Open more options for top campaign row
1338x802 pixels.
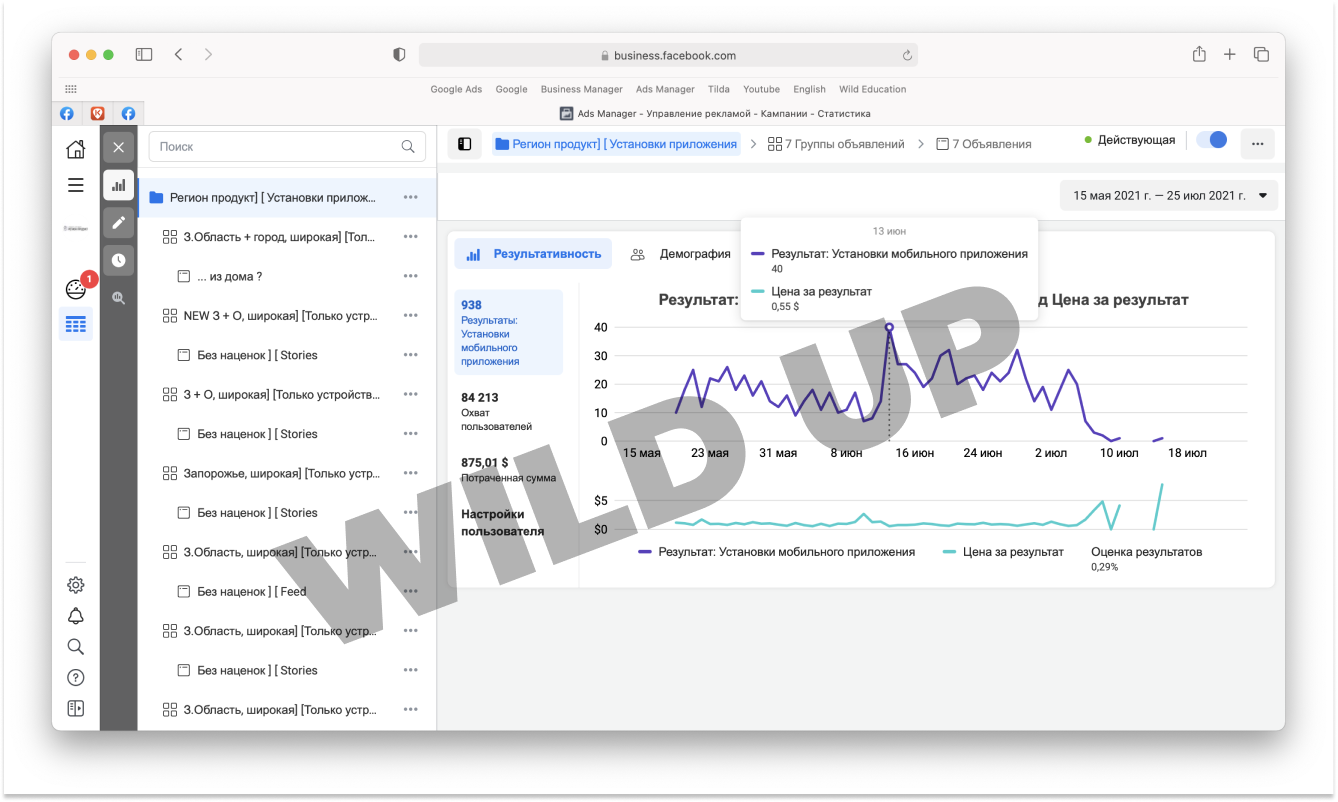pos(411,198)
